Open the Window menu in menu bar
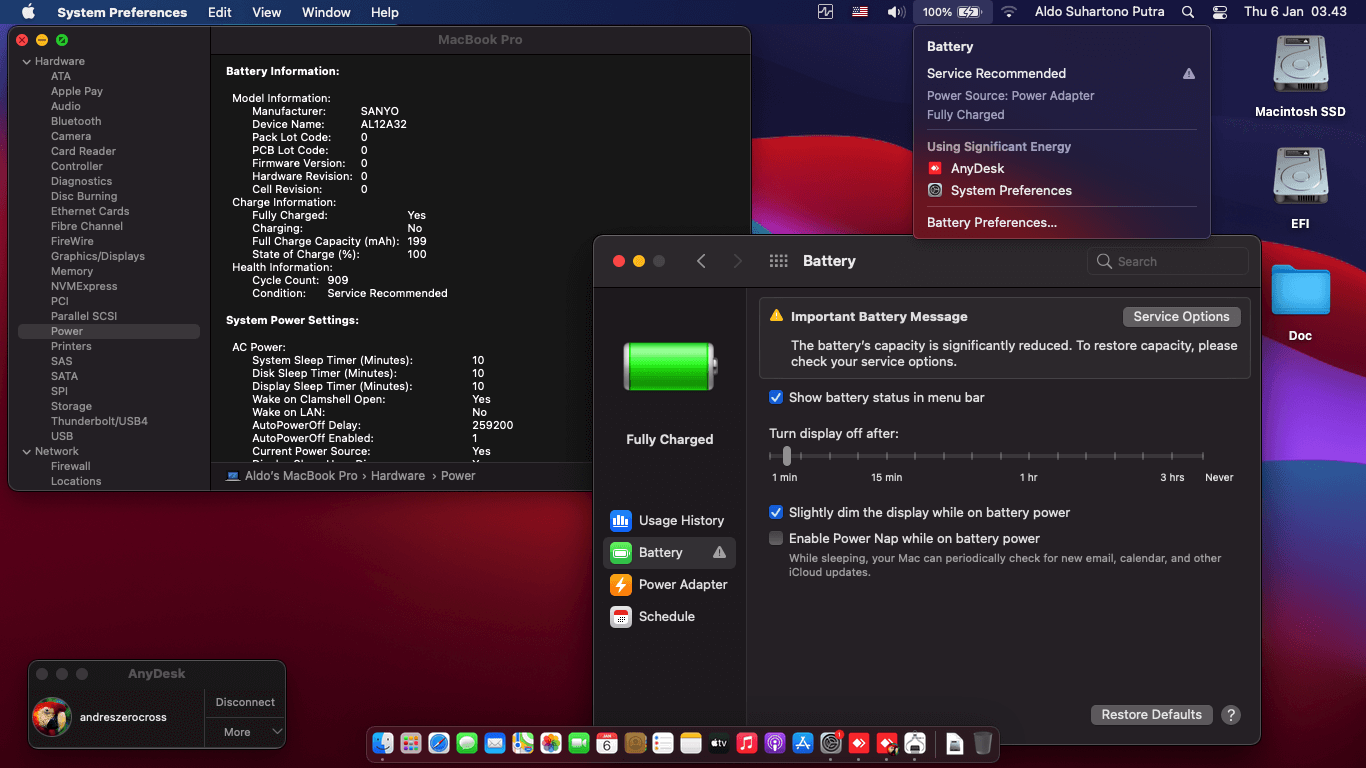The image size is (1366, 768). (x=326, y=12)
